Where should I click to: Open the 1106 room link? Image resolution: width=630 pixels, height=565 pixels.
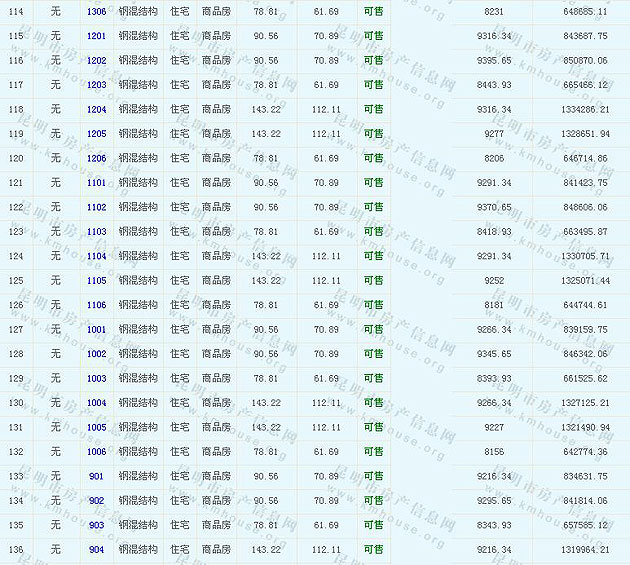96,305
